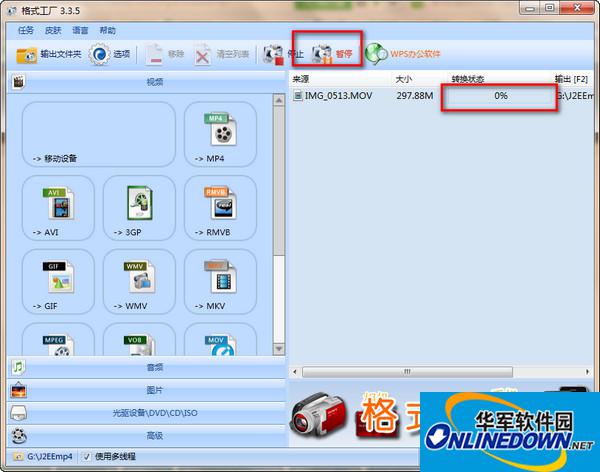Click the format list scroll up arrow
Viewport: 600px width, 472px height.
click(x=279, y=100)
